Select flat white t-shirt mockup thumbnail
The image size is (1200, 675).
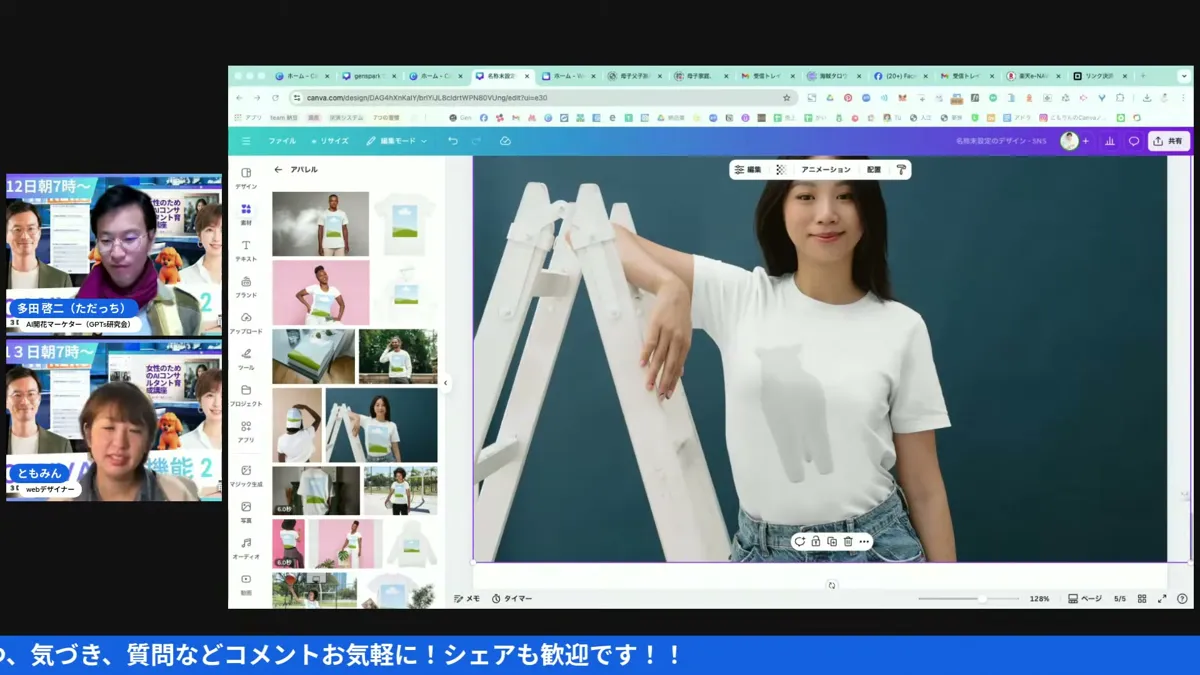(405, 224)
